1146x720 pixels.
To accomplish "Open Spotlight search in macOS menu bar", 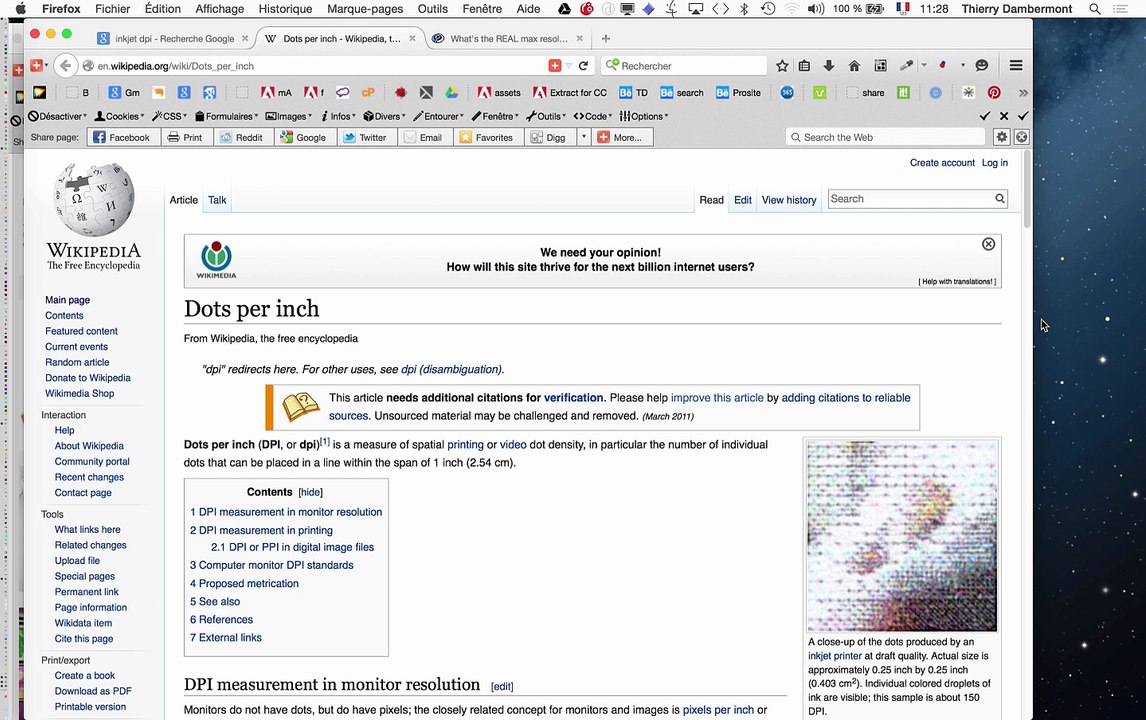I will 1095,9.
